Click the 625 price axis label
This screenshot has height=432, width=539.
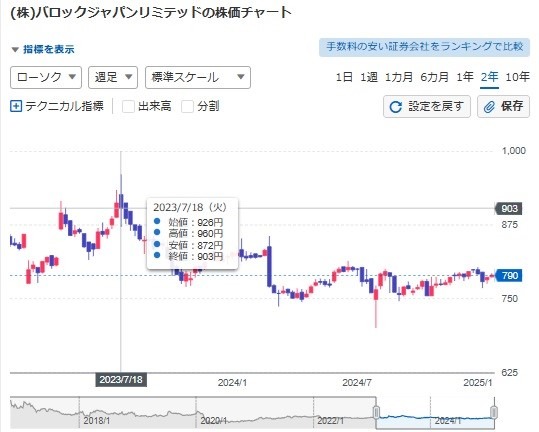pyautogui.click(x=509, y=373)
